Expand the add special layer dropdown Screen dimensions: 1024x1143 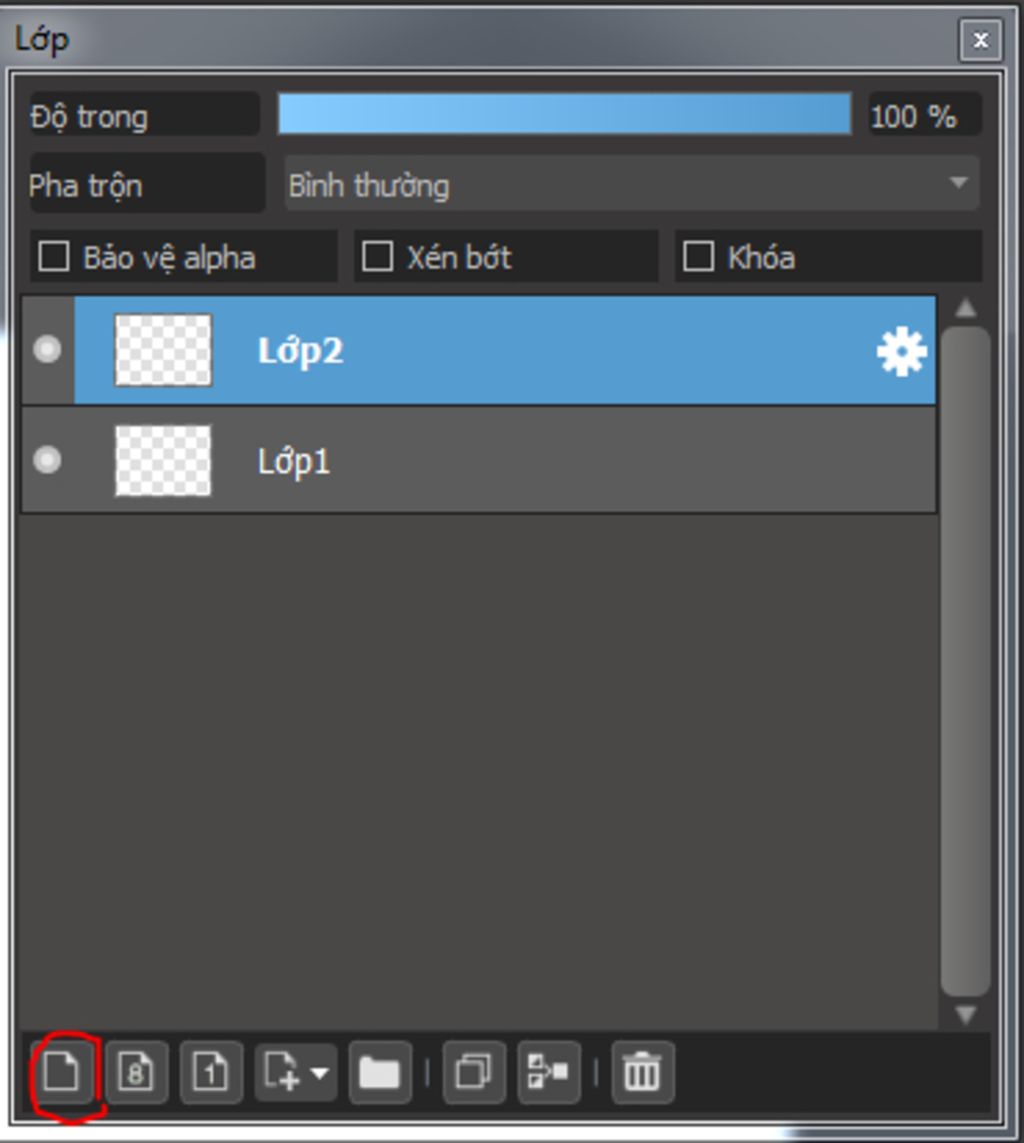(x=319, y=1072)
